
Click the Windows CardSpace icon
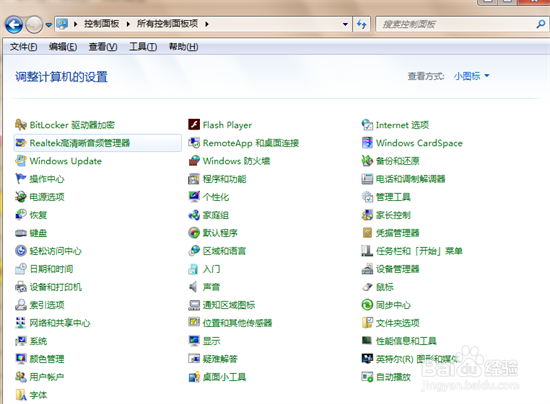367,143
